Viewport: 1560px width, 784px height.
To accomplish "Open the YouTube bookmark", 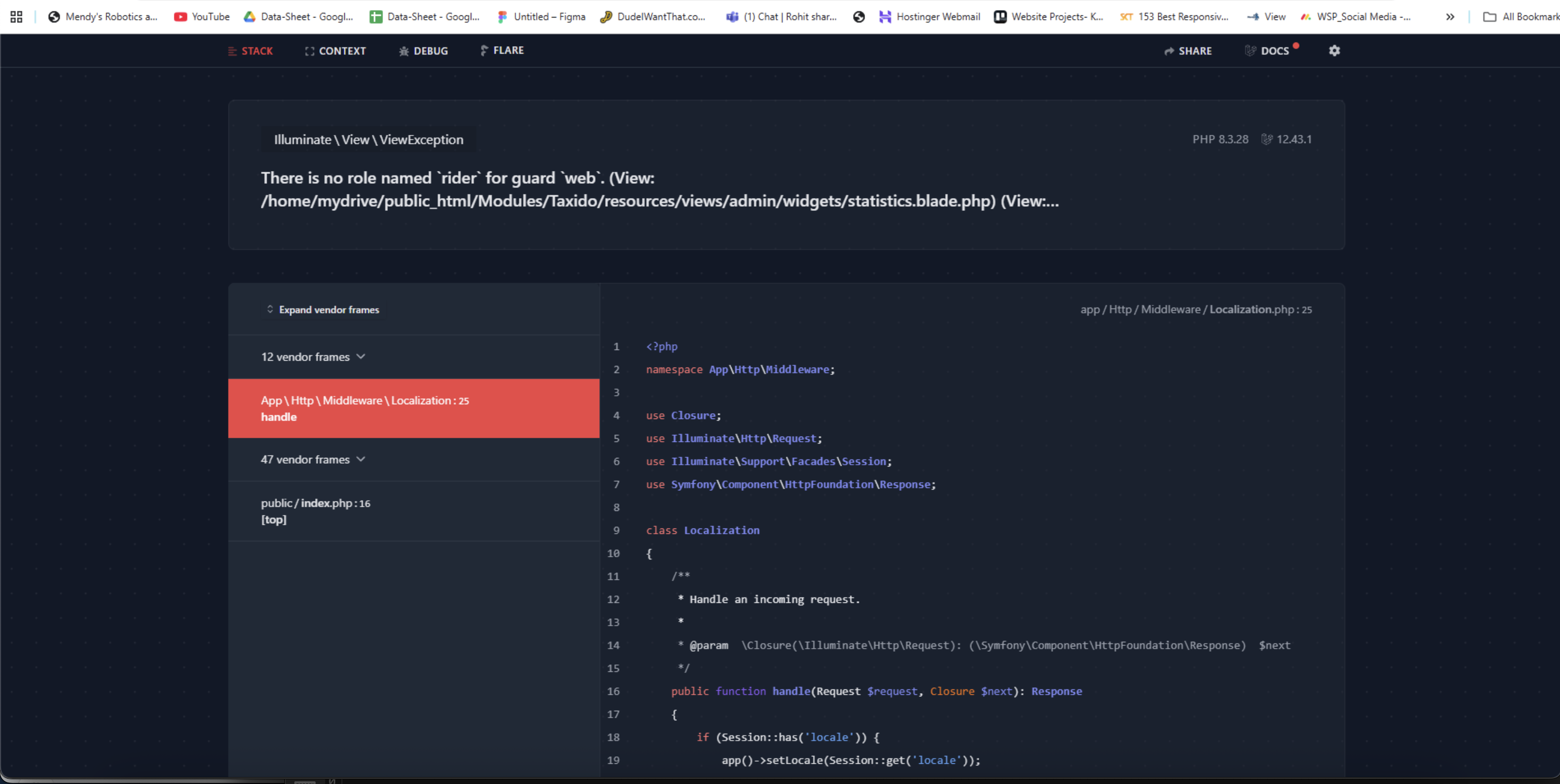I will (x=202, y=17).
